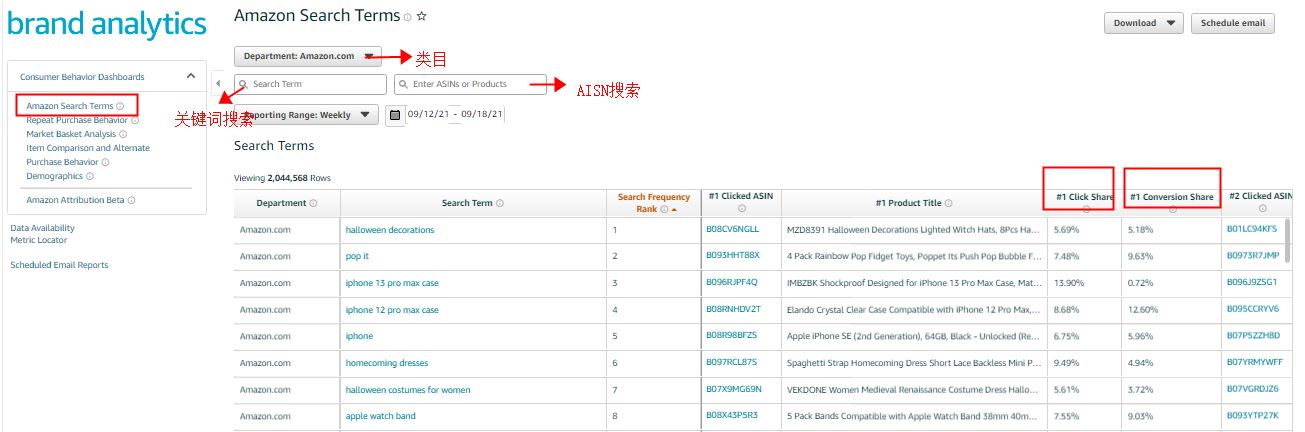Open ASIN B097RCL87S link

[732, 362]
